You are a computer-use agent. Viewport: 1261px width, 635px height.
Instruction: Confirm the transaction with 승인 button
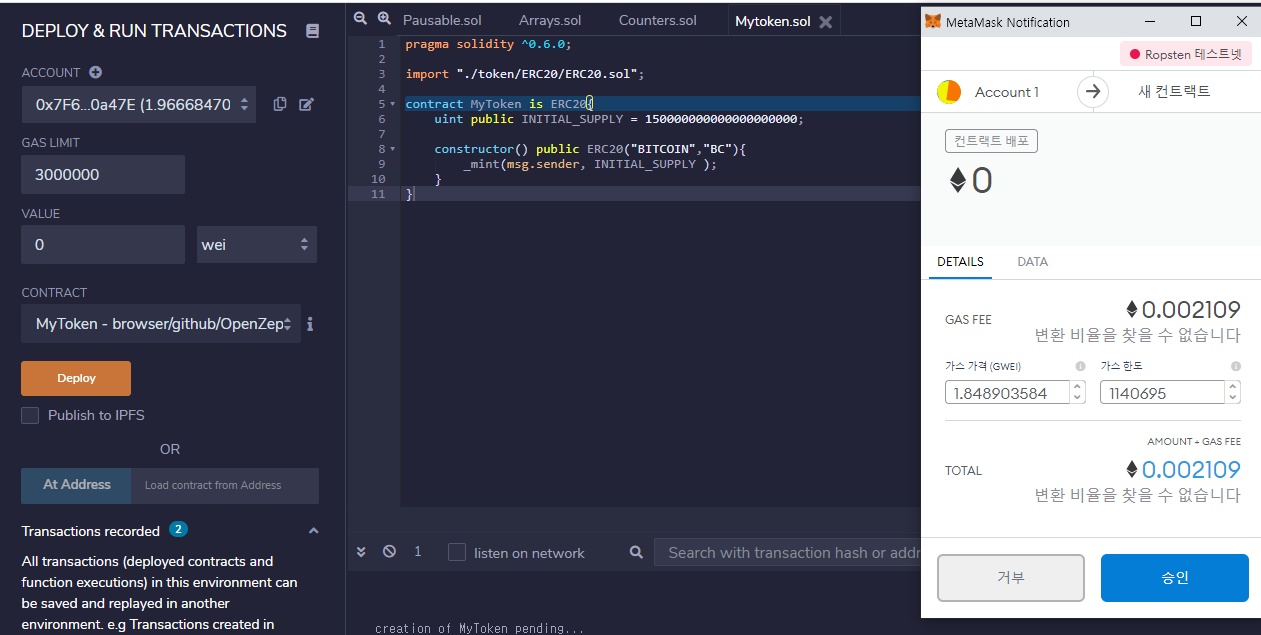[1175, 578]
